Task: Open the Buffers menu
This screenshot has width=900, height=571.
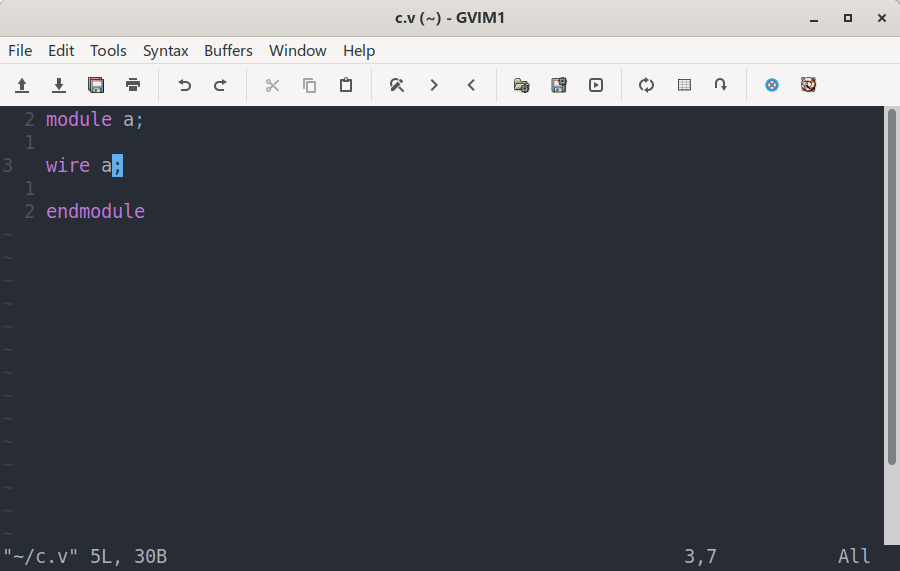Action: [228, 51]
